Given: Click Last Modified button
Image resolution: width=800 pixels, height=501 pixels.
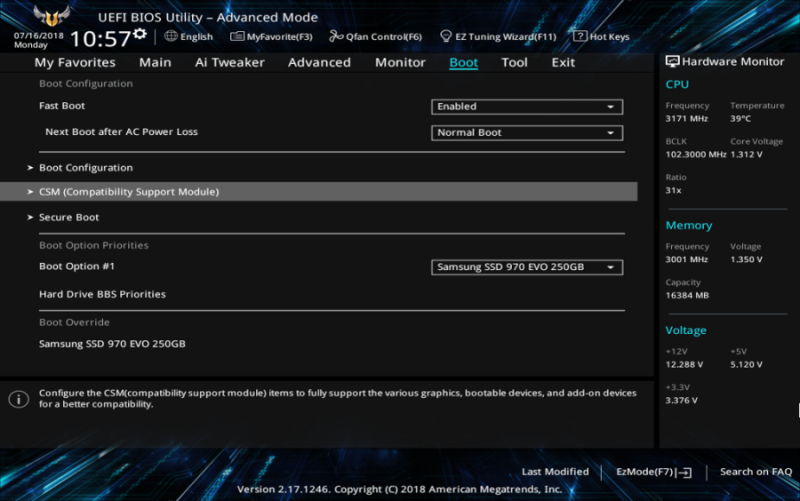Looking at the screenshot, I should 555,472.
